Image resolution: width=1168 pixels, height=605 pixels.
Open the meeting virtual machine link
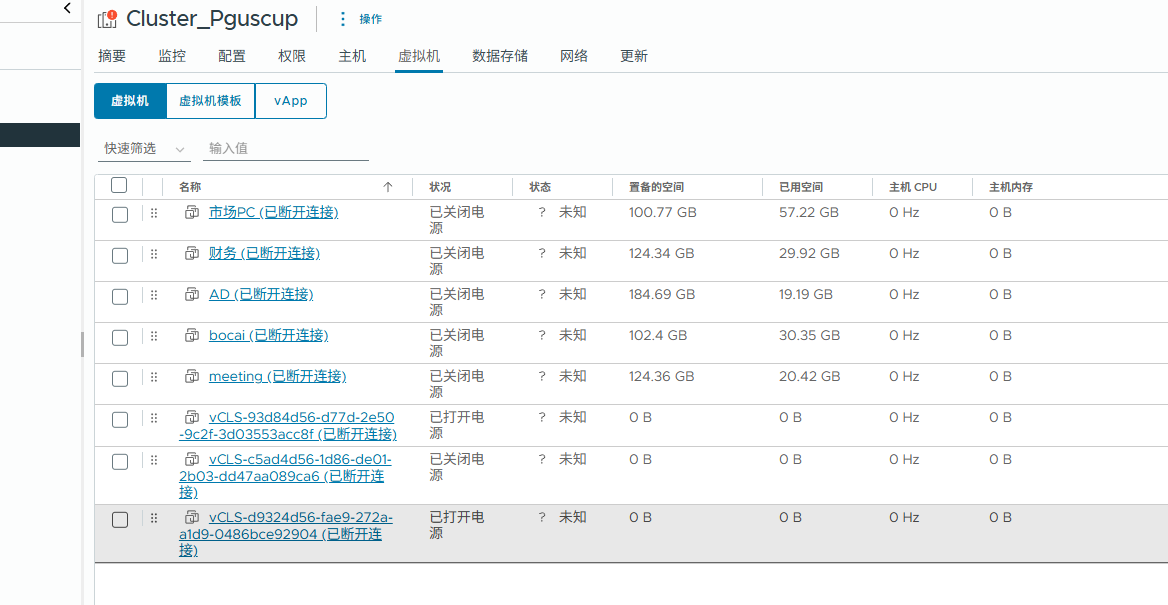(277, 376)
